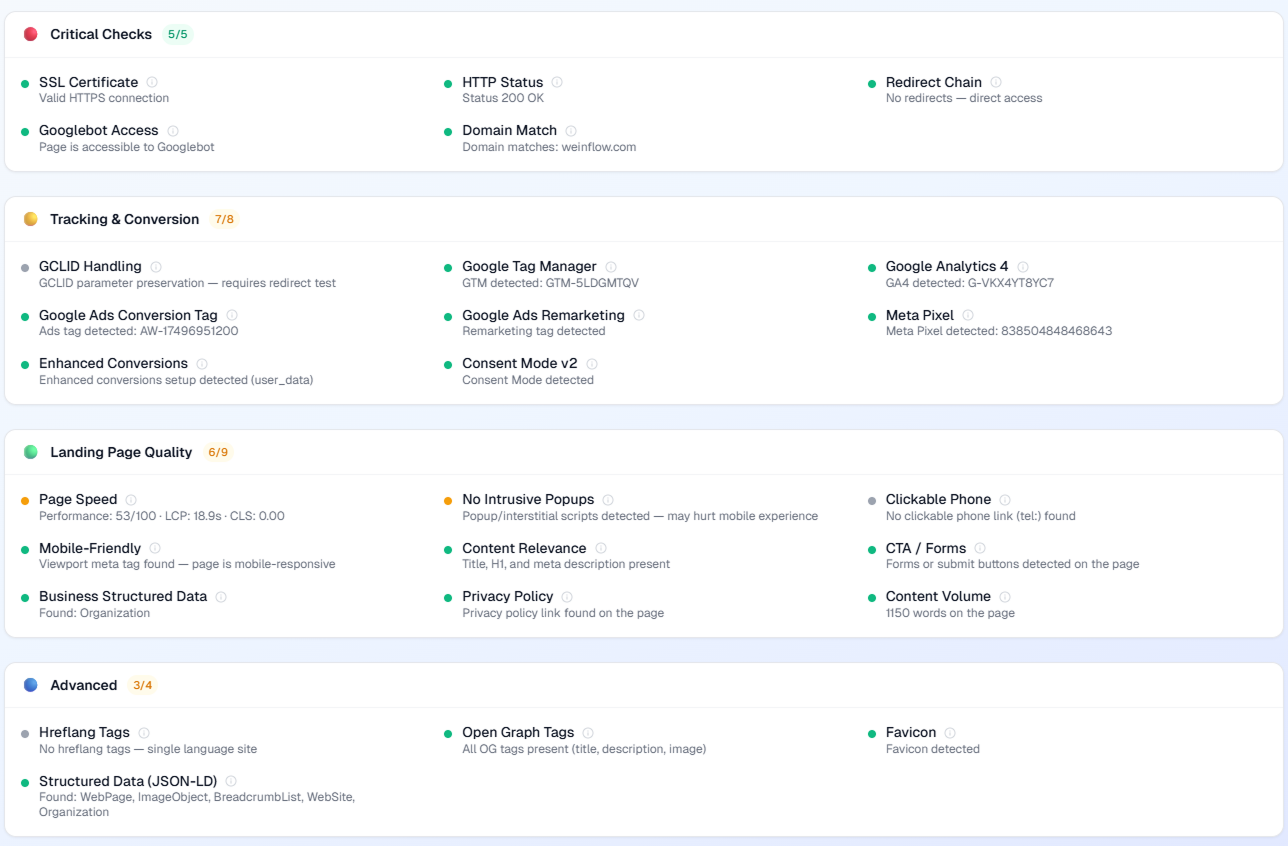Click the Advanced section heading
Viewport: 1288px width, 846px height.
84,685
